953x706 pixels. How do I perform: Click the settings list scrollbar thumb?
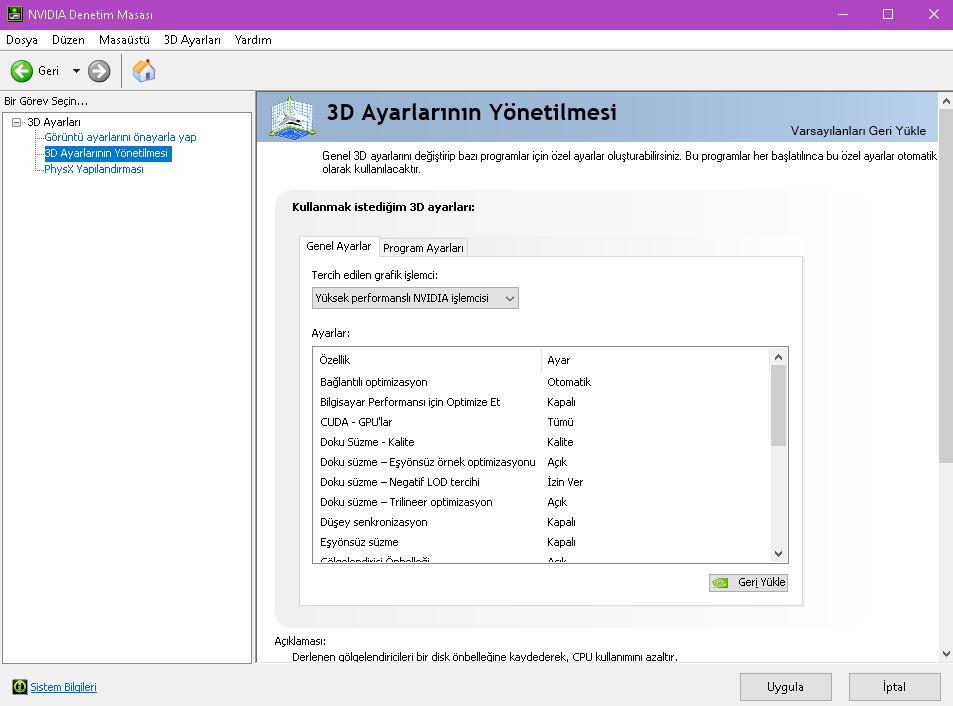pos(778,406)
